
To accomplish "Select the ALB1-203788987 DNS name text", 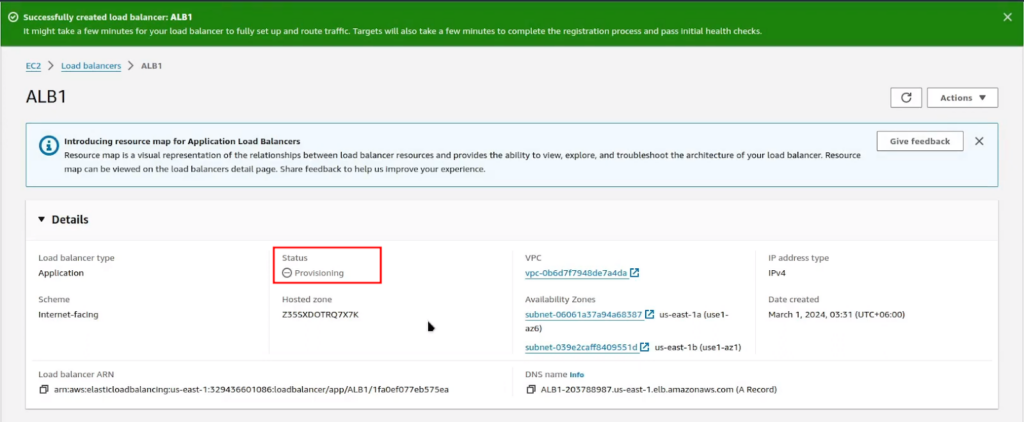I will coord(659,390).
